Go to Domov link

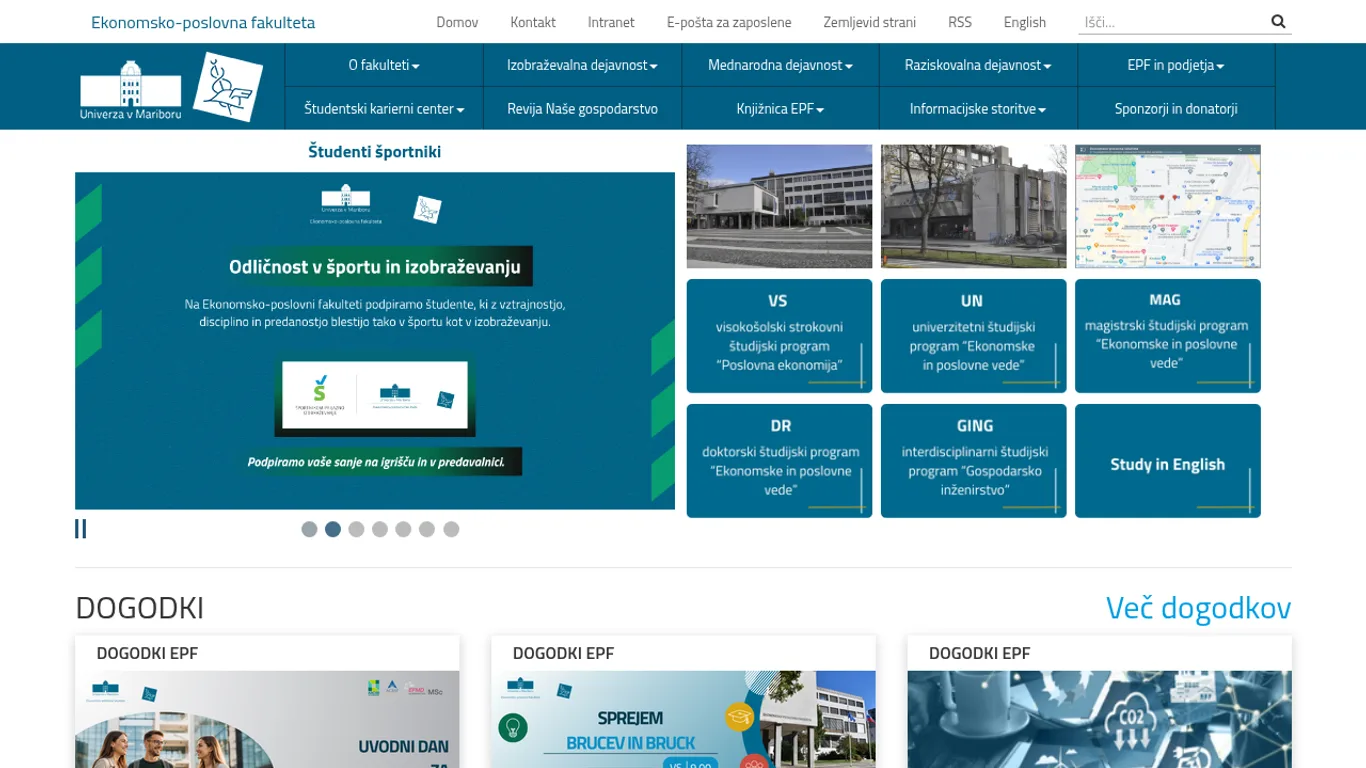click(457, 22)
